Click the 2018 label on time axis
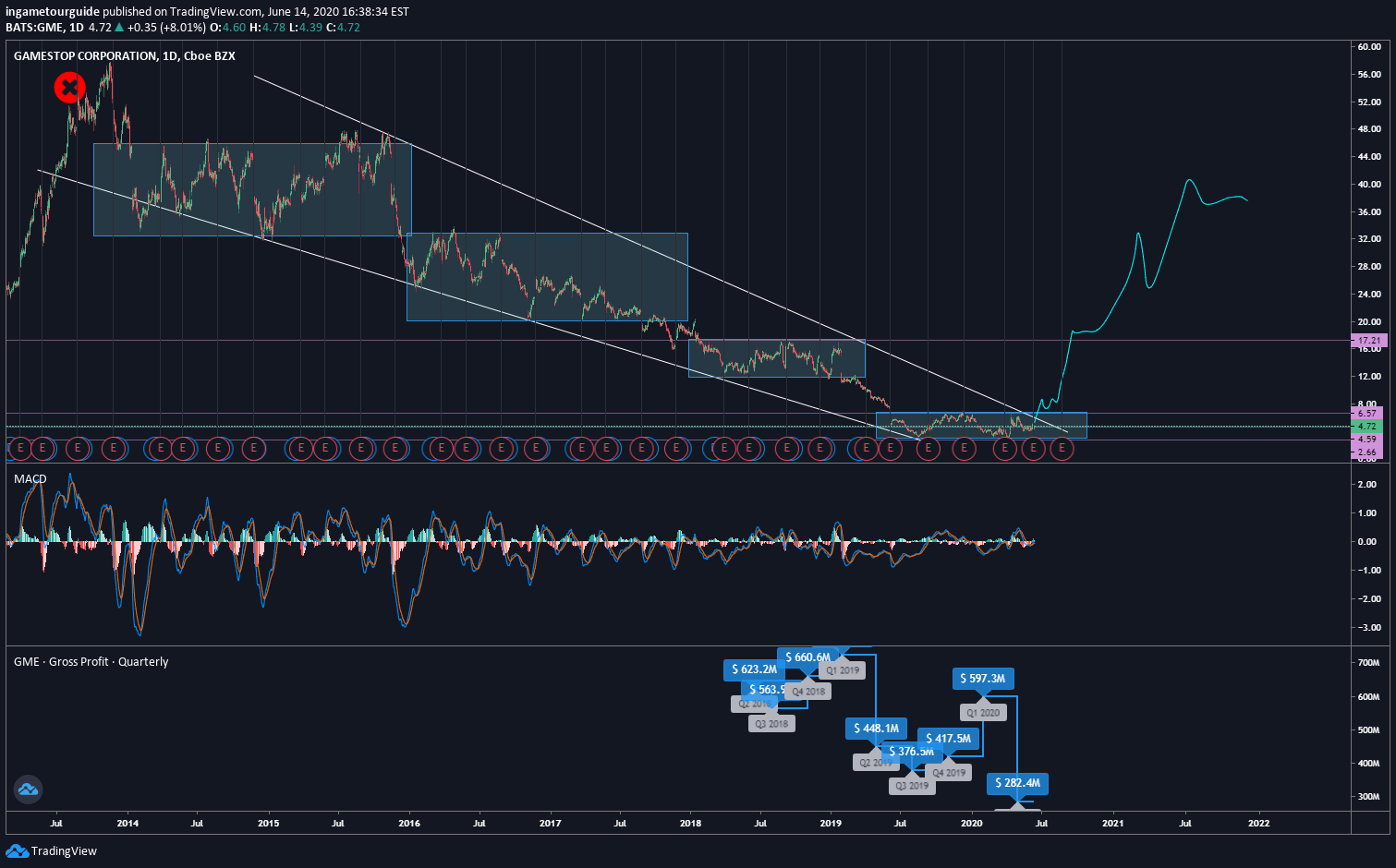 tap(690, 824)
